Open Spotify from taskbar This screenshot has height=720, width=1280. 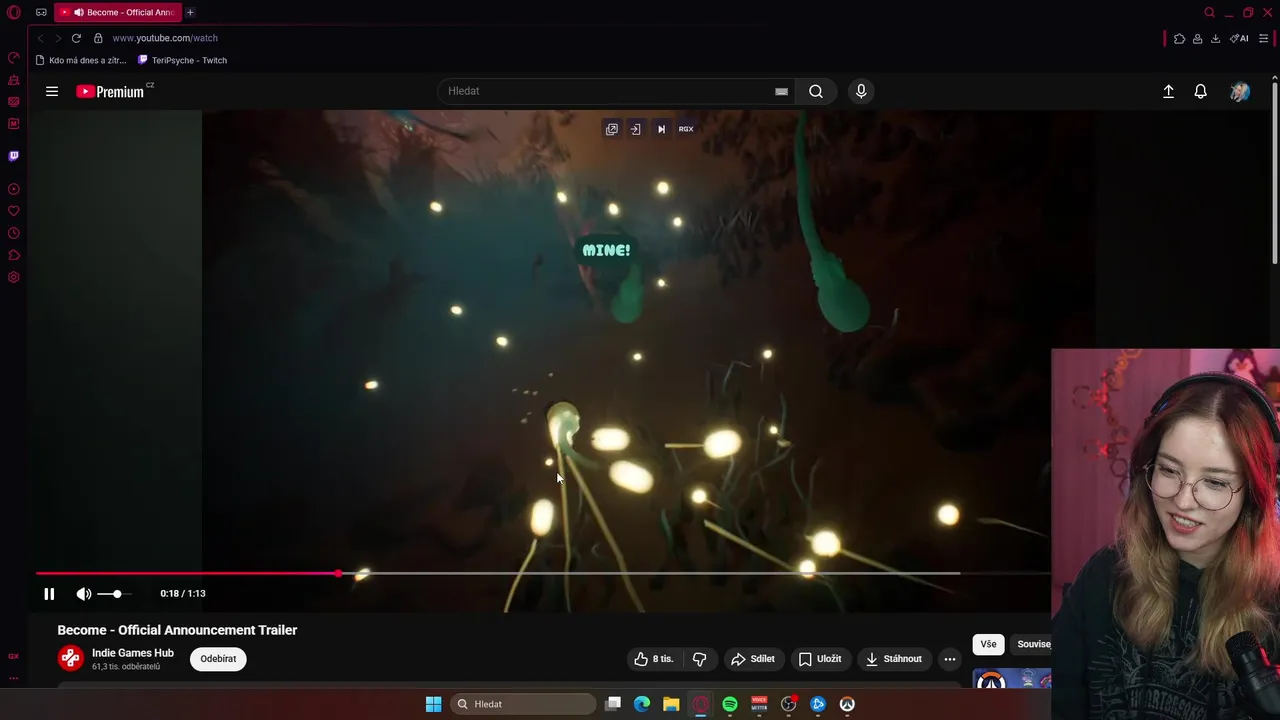(x=730, y=704)
